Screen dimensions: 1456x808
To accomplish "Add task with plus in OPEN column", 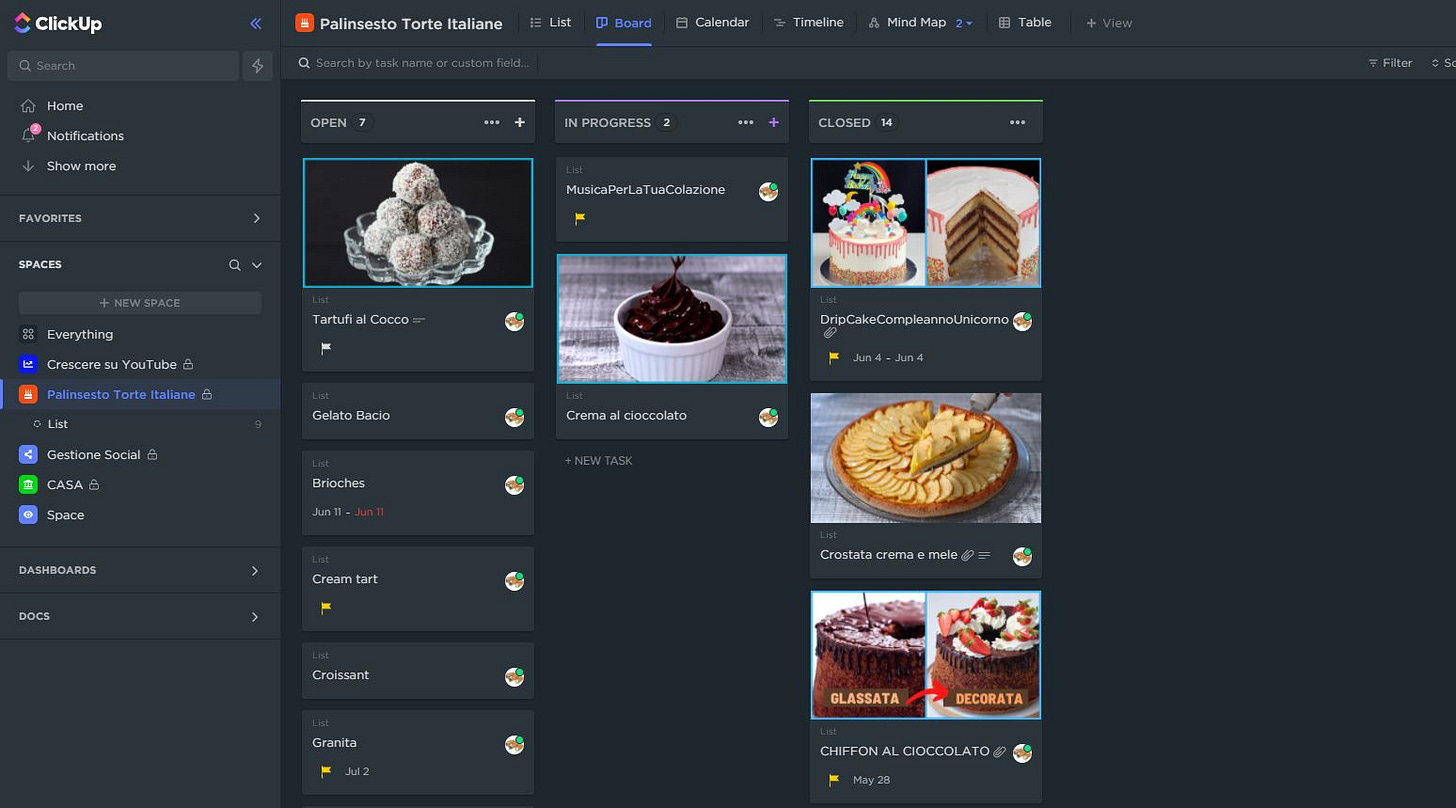I will pyautogui.click(x=519, y=122).
